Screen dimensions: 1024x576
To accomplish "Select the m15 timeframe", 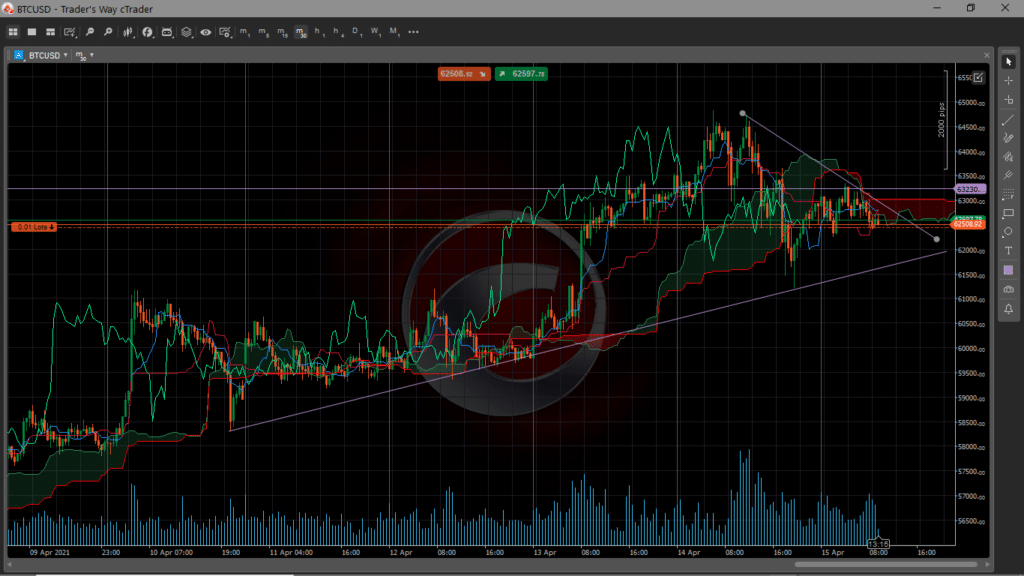I will click(282, 32).
